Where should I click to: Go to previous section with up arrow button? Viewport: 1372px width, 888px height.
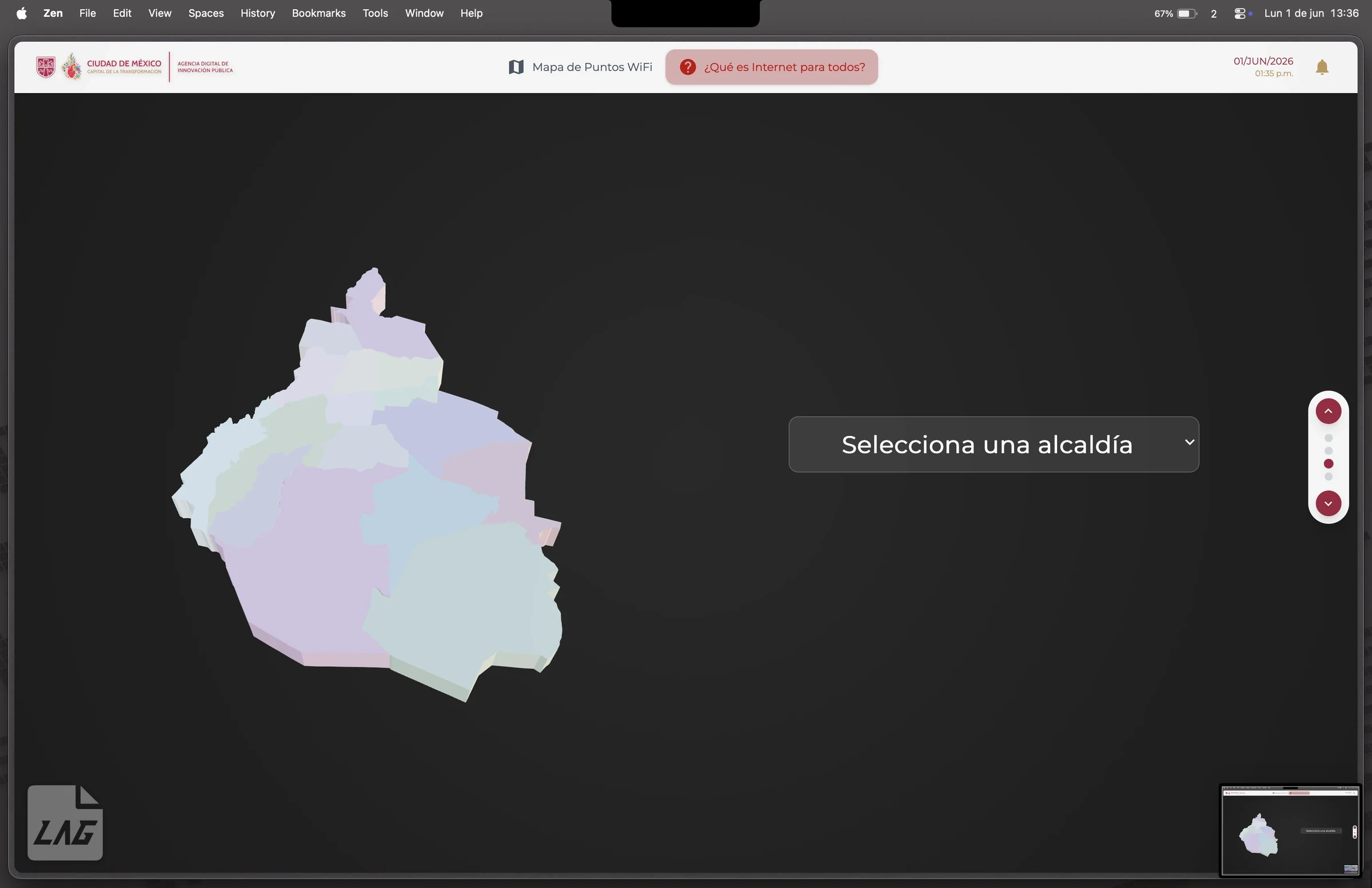click(1327, 411)
